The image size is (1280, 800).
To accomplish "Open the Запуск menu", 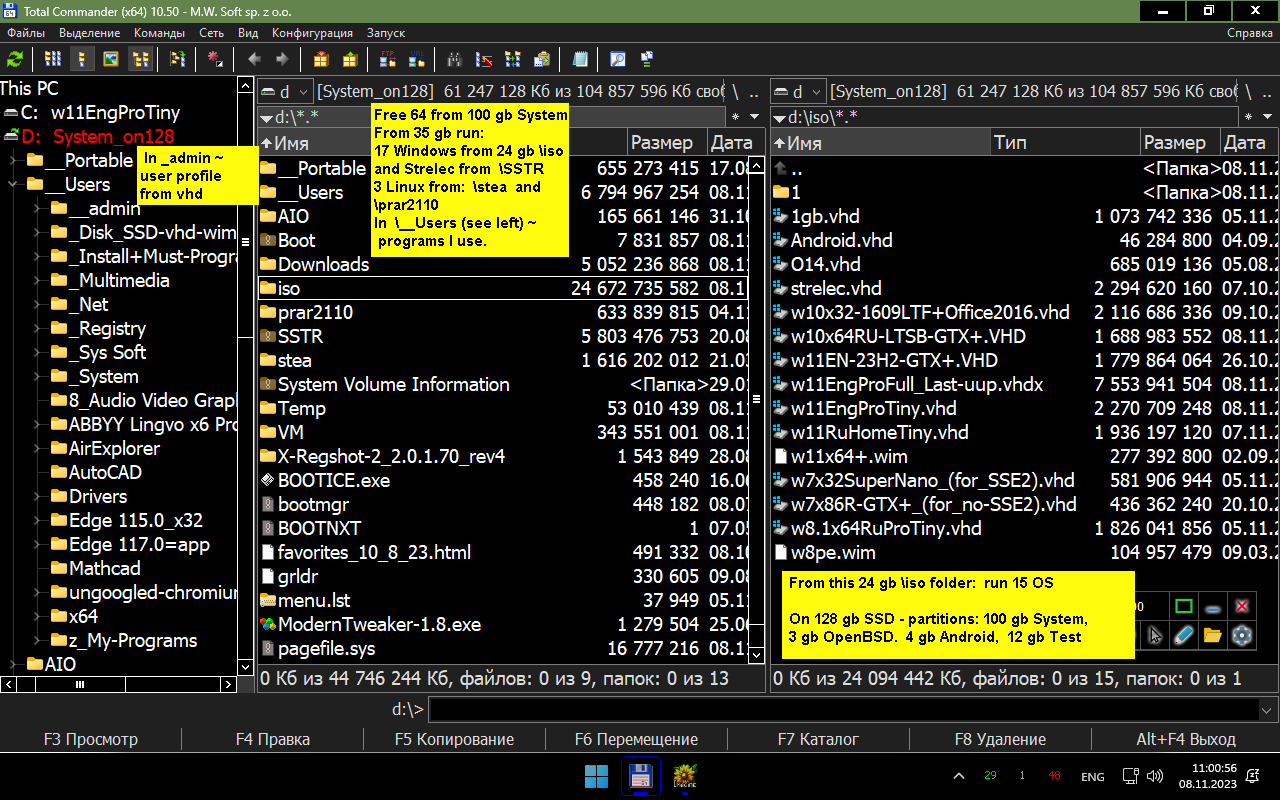I will point(386,33).
